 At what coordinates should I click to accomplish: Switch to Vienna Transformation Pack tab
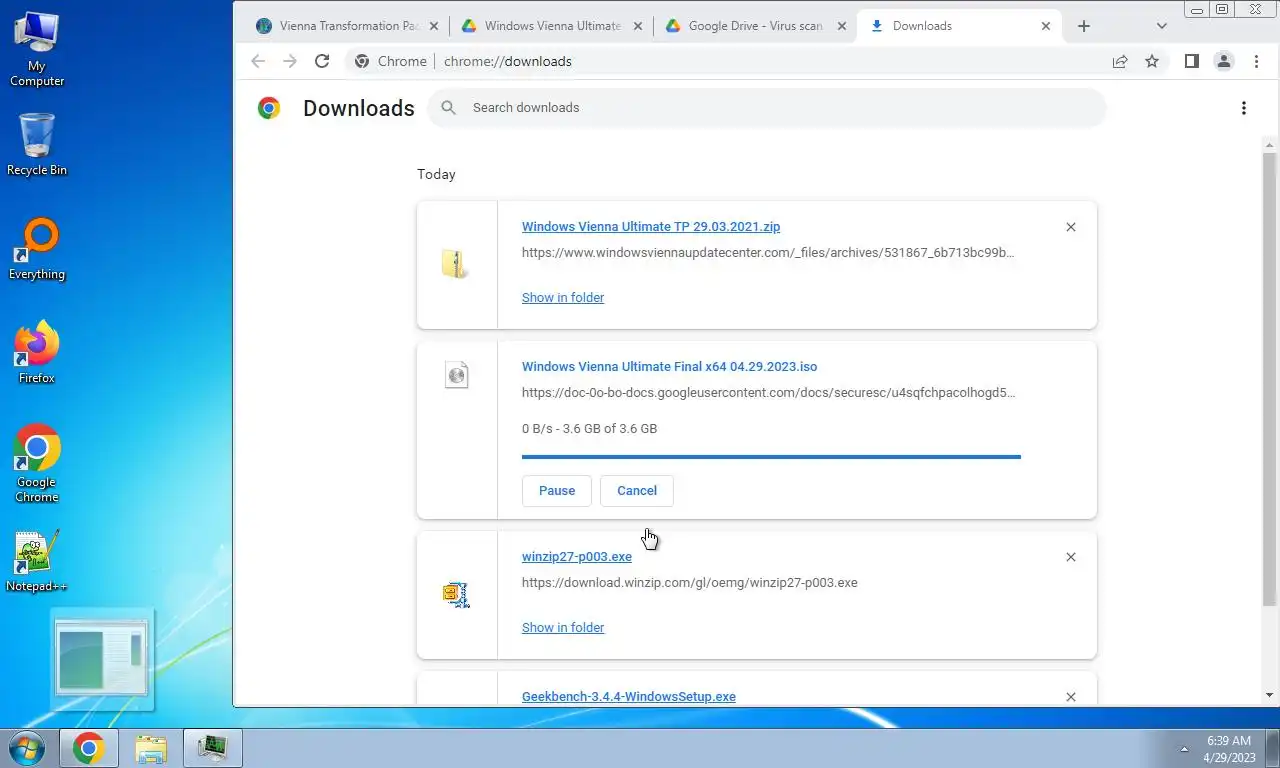click(x=349, y=26)
